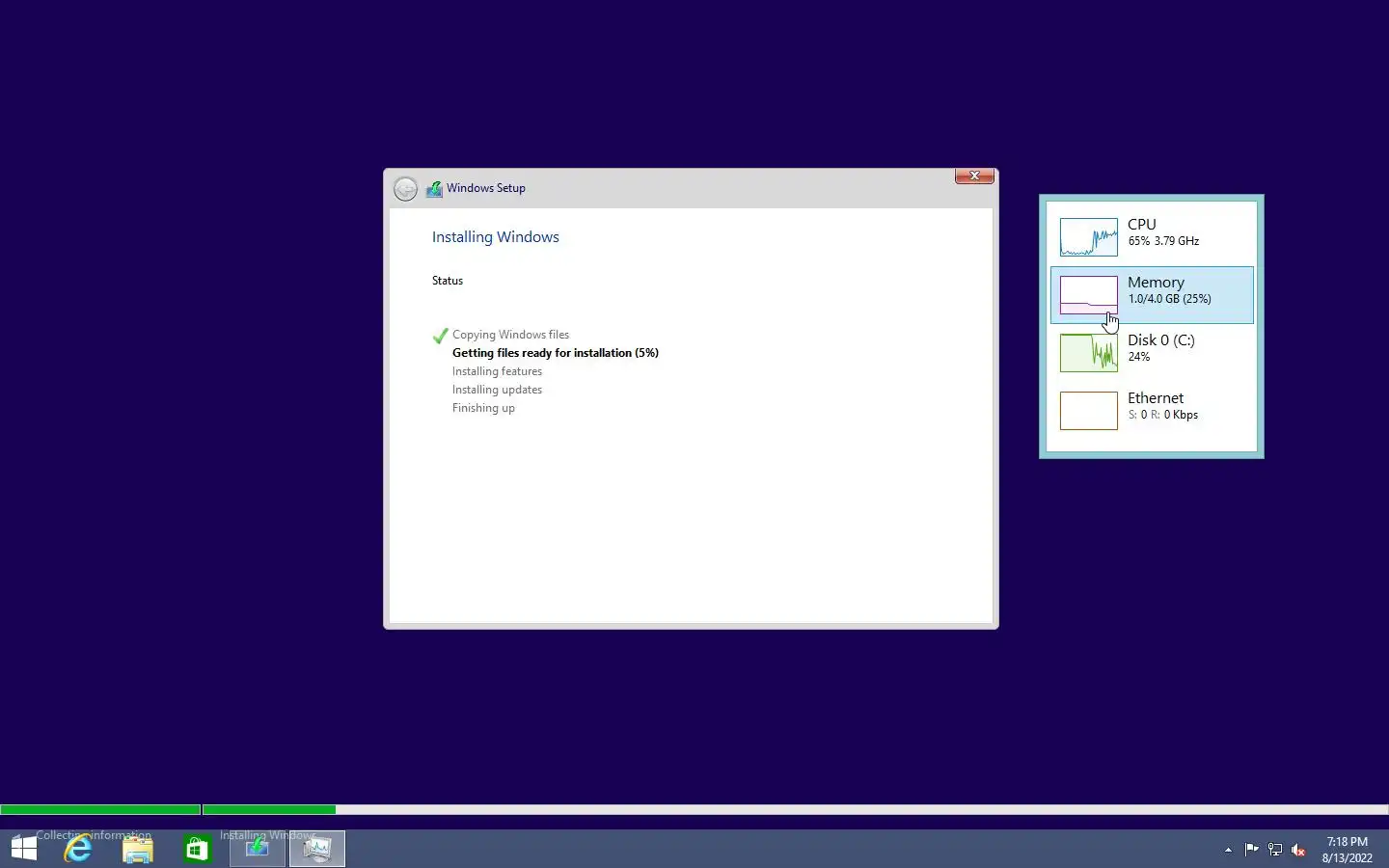
Task: Click the Finishing up step
Action: (483, 408)
